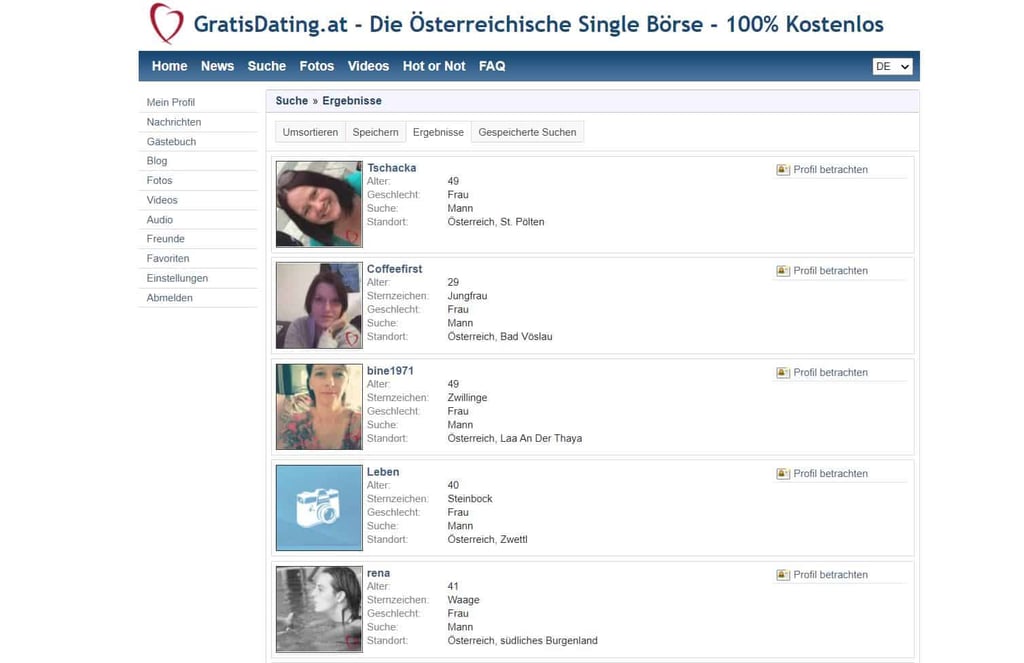Open Home in the navigation bar

coord(169,66)
